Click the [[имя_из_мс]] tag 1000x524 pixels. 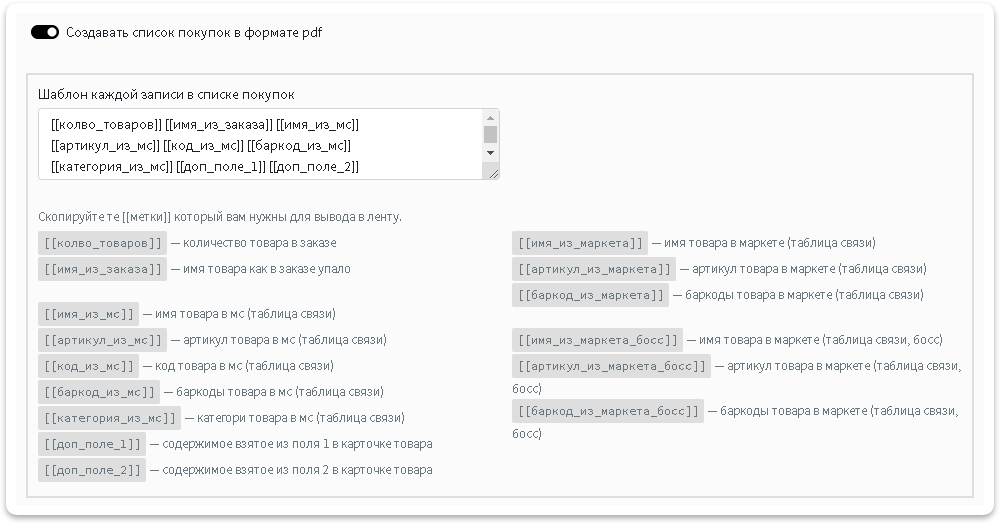tap(89, 314)
